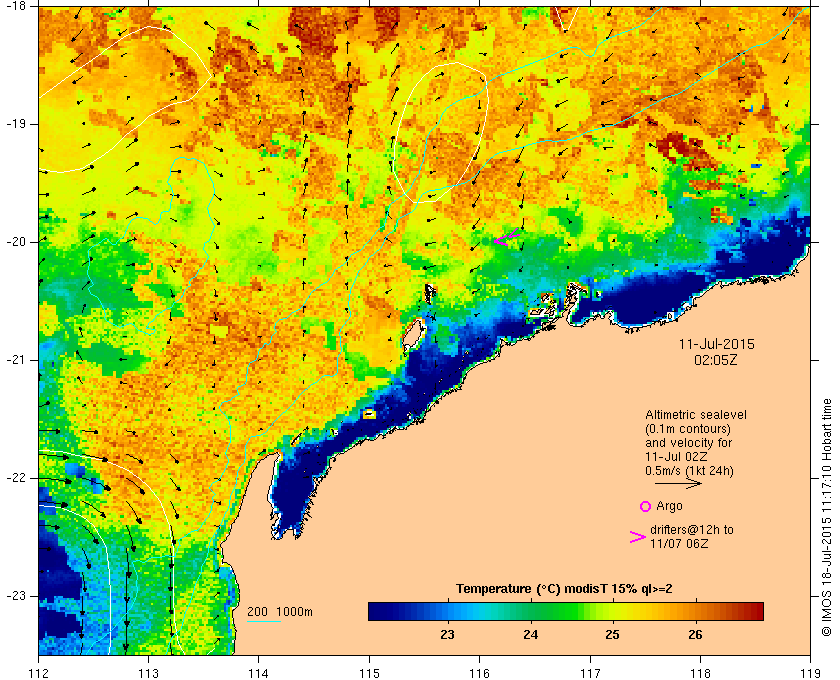Click the magenta drifter chevron in legend
Image resolution: width=840 pixels, height=680 pixels.
coord(638,537)
